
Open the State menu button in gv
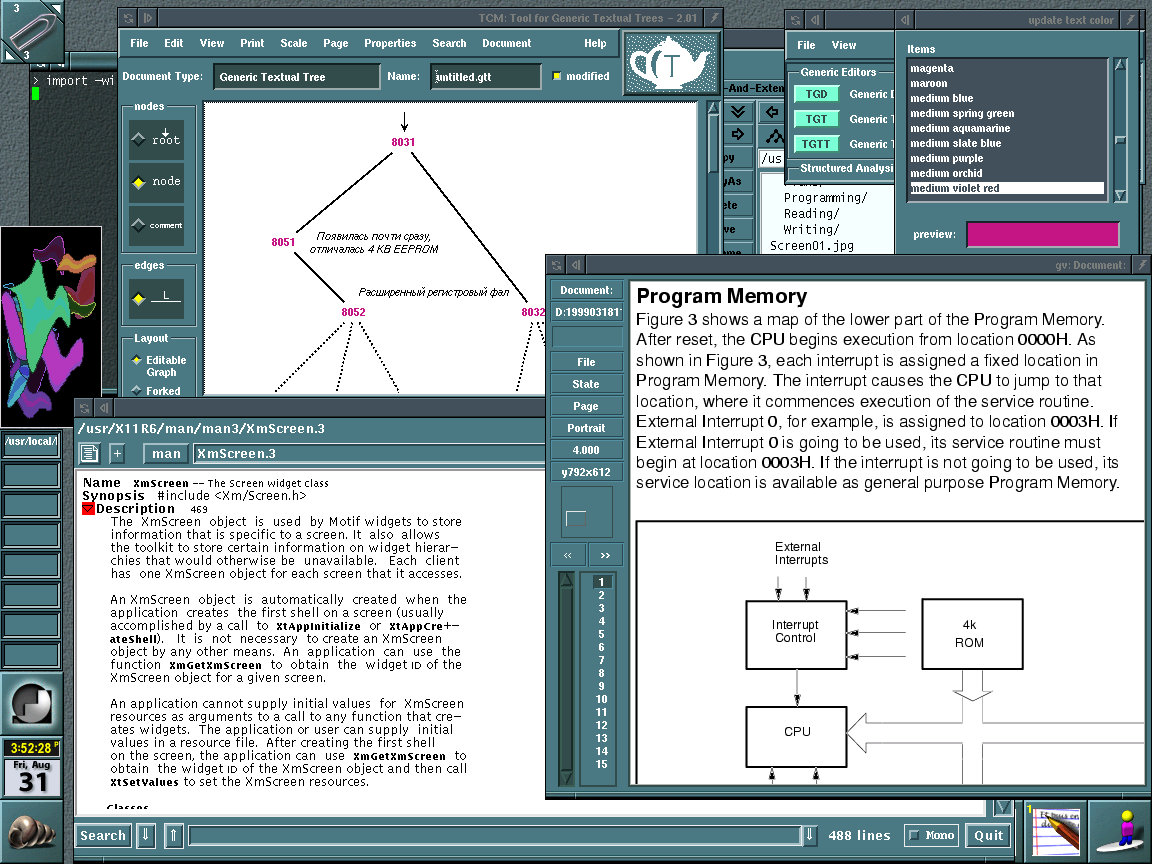[x=586, y=384]
